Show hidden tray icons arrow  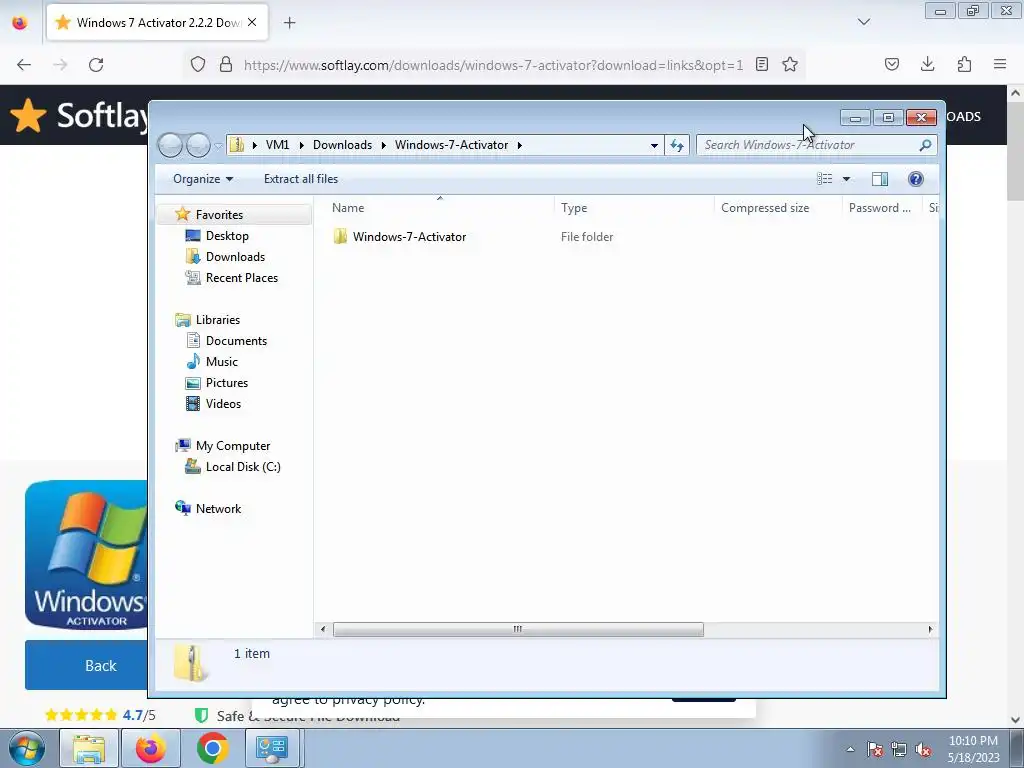(x=850, y=749)
